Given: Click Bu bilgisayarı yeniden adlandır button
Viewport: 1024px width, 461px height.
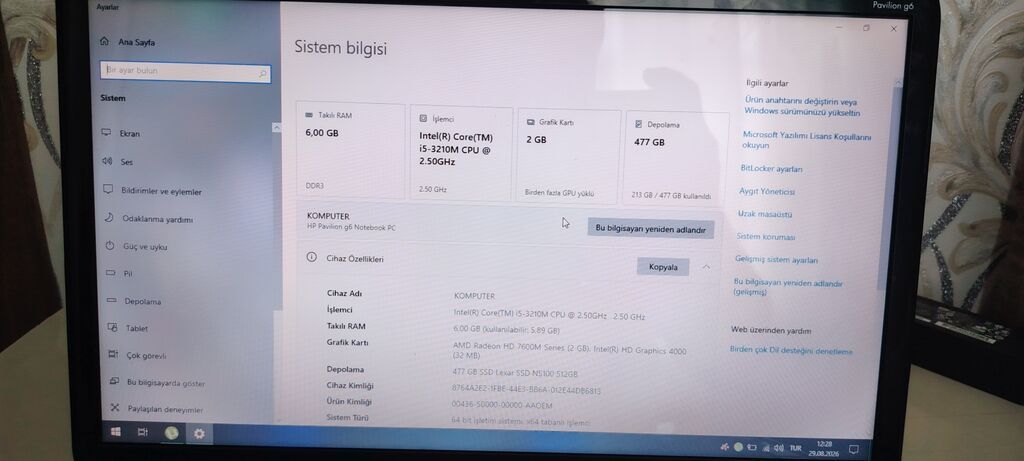Looking at the screenshot, I should (x=650, y=229).
